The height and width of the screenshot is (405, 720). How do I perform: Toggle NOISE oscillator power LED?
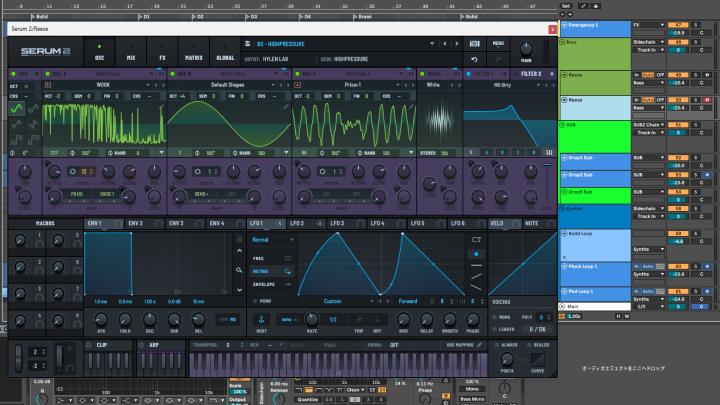point(422,73)
